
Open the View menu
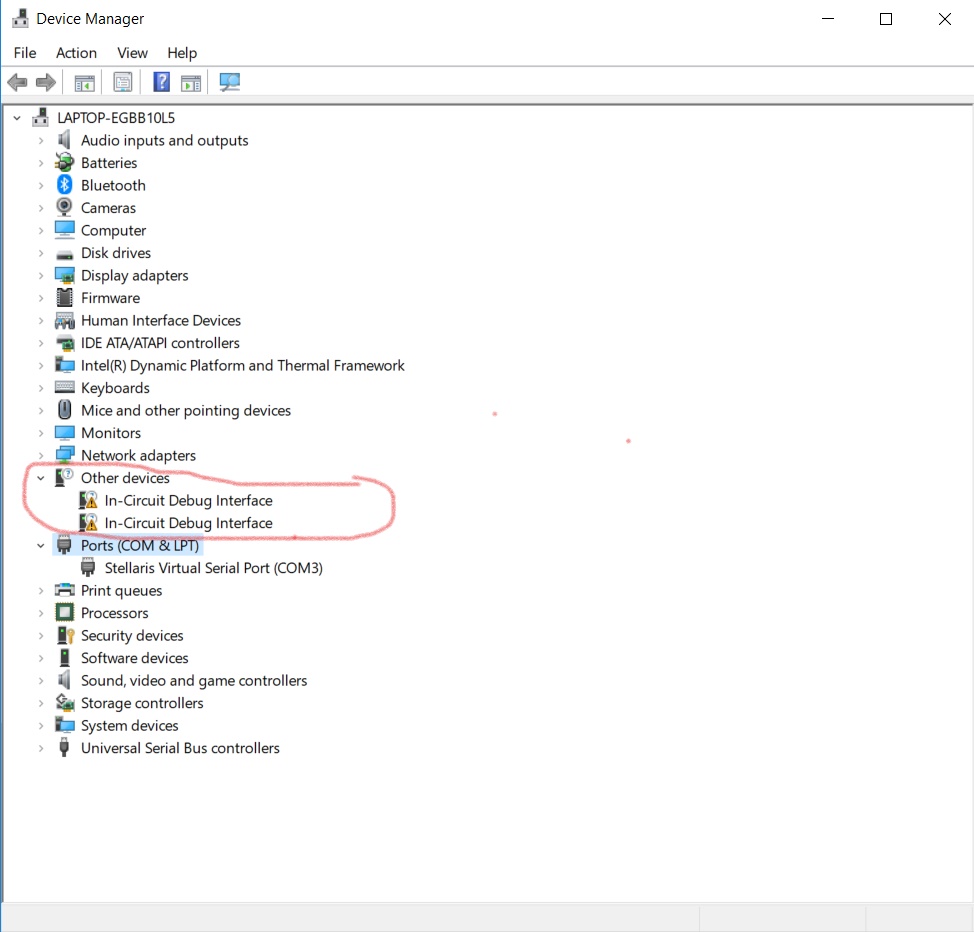coord(132,53)
